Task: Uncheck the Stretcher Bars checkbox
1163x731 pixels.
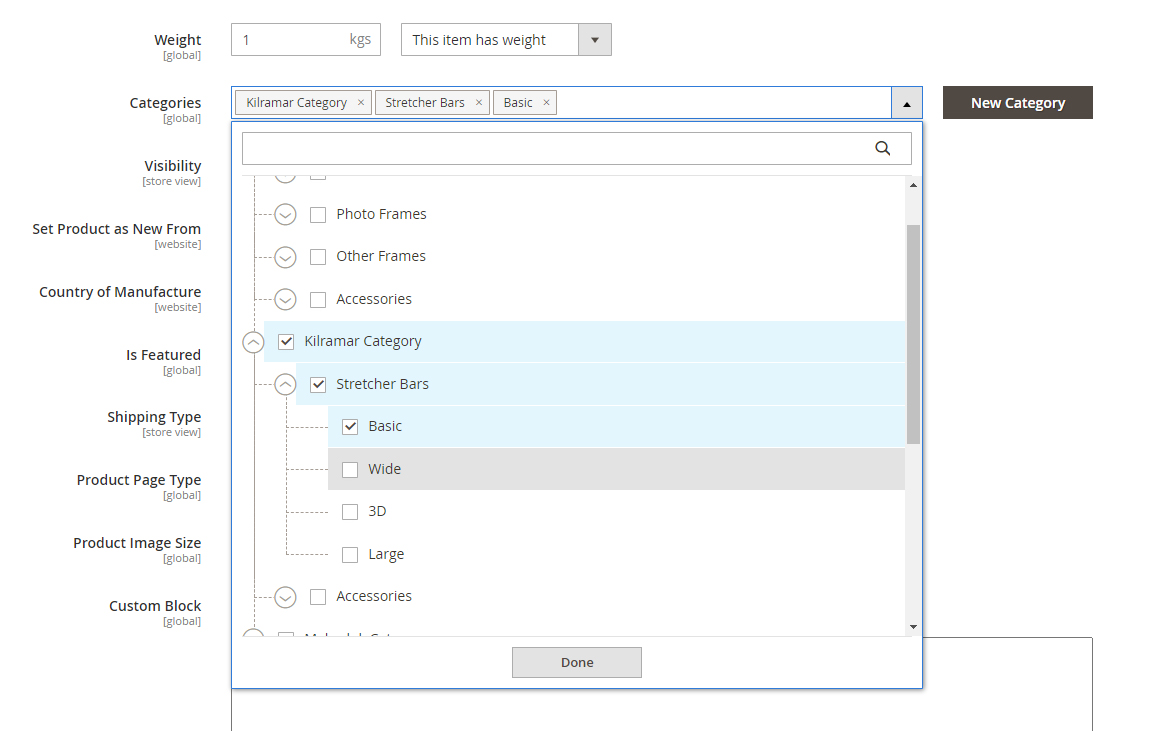Action: coord(317,385)
